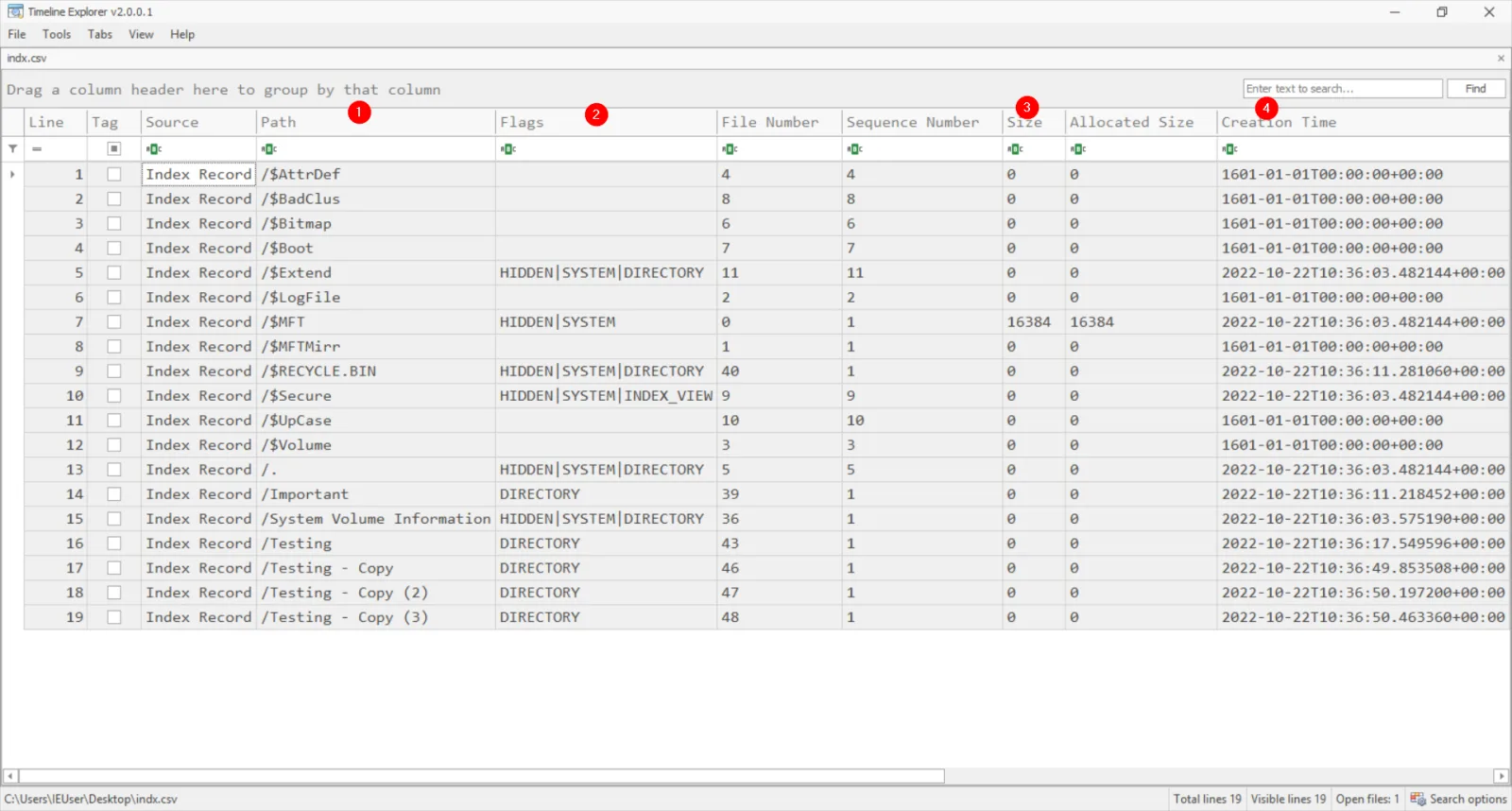Click the filter icon in Source column
1512x811 pixels.
[x=154, y=148]
